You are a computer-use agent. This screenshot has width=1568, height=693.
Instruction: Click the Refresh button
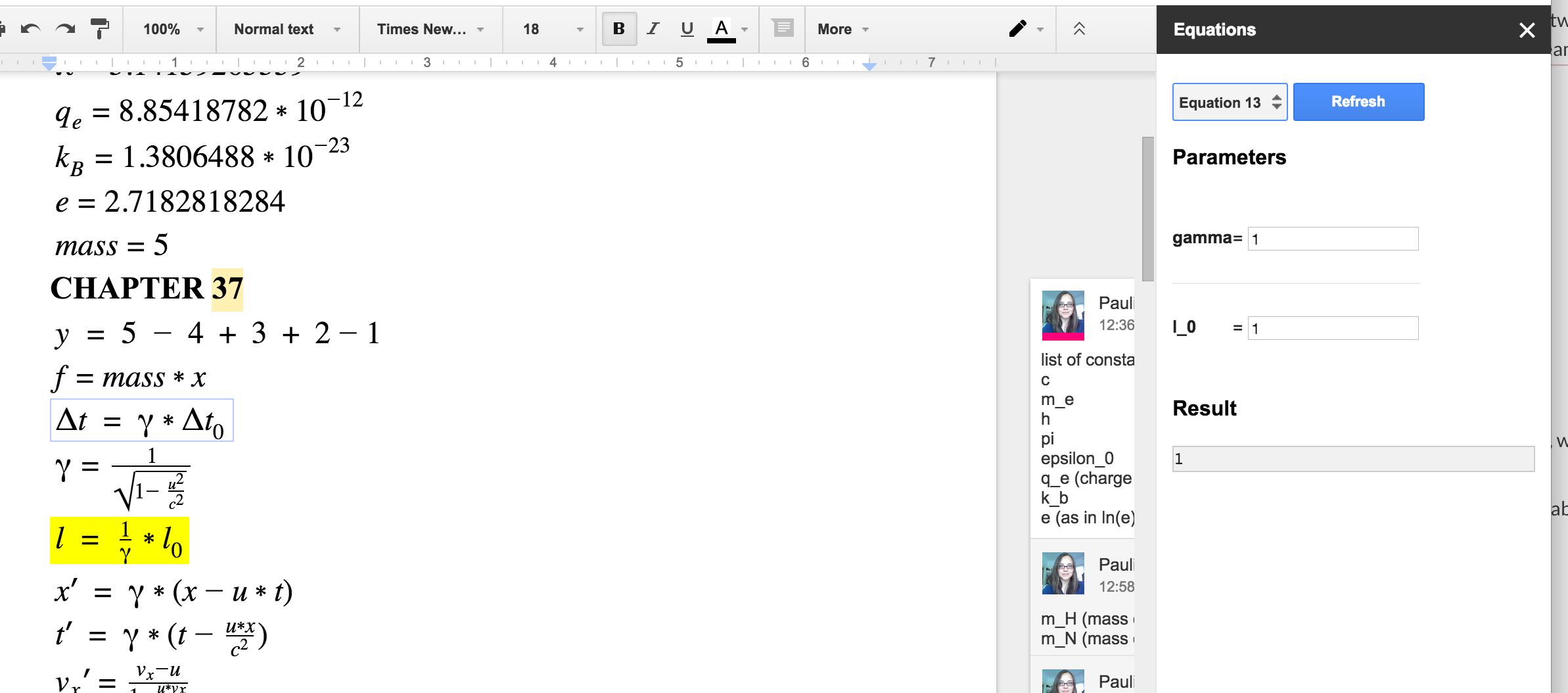[x=1358, y=102]
